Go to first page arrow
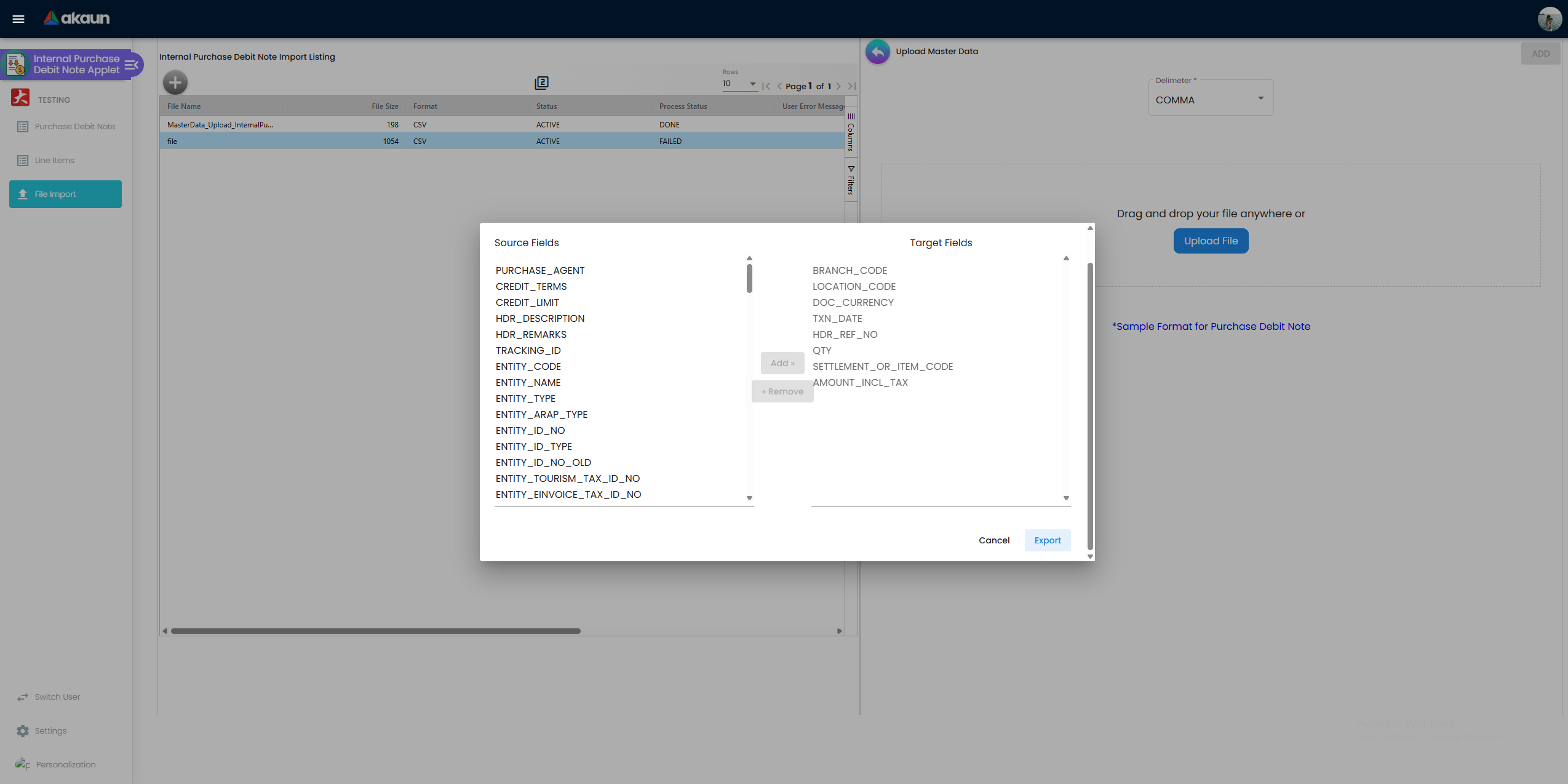Screen dimensions: 1568x784 766,86
